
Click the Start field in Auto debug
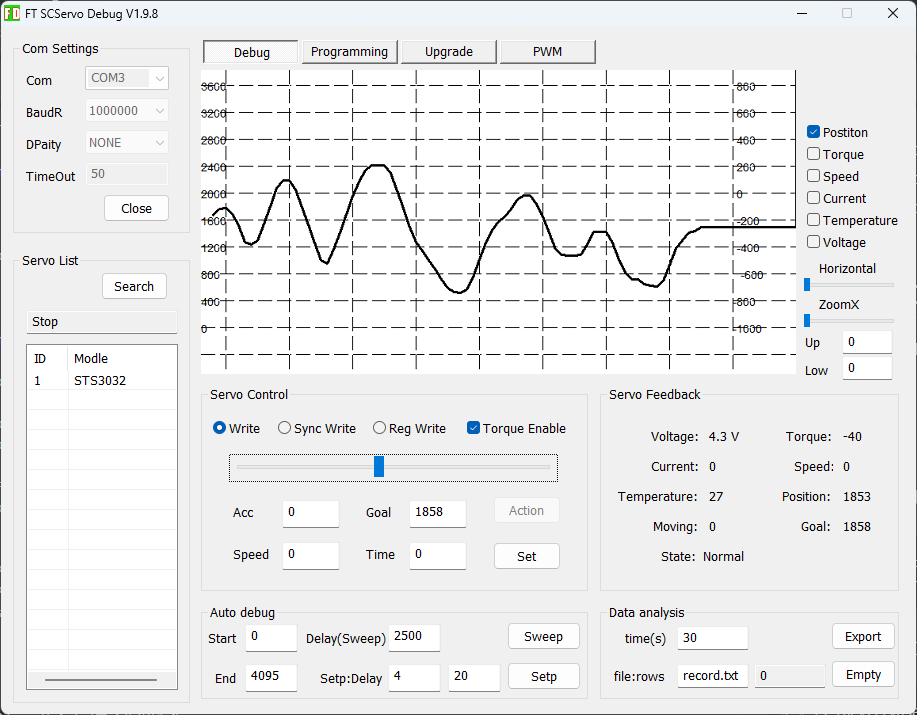(271, 637)
